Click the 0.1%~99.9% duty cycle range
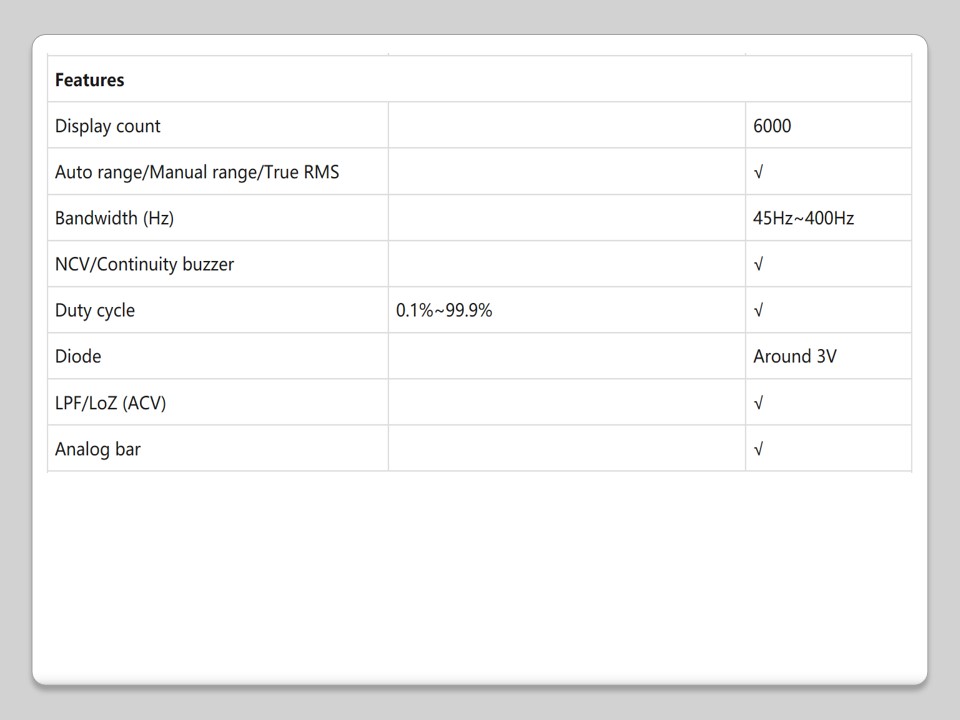 (x=444, y=310)
